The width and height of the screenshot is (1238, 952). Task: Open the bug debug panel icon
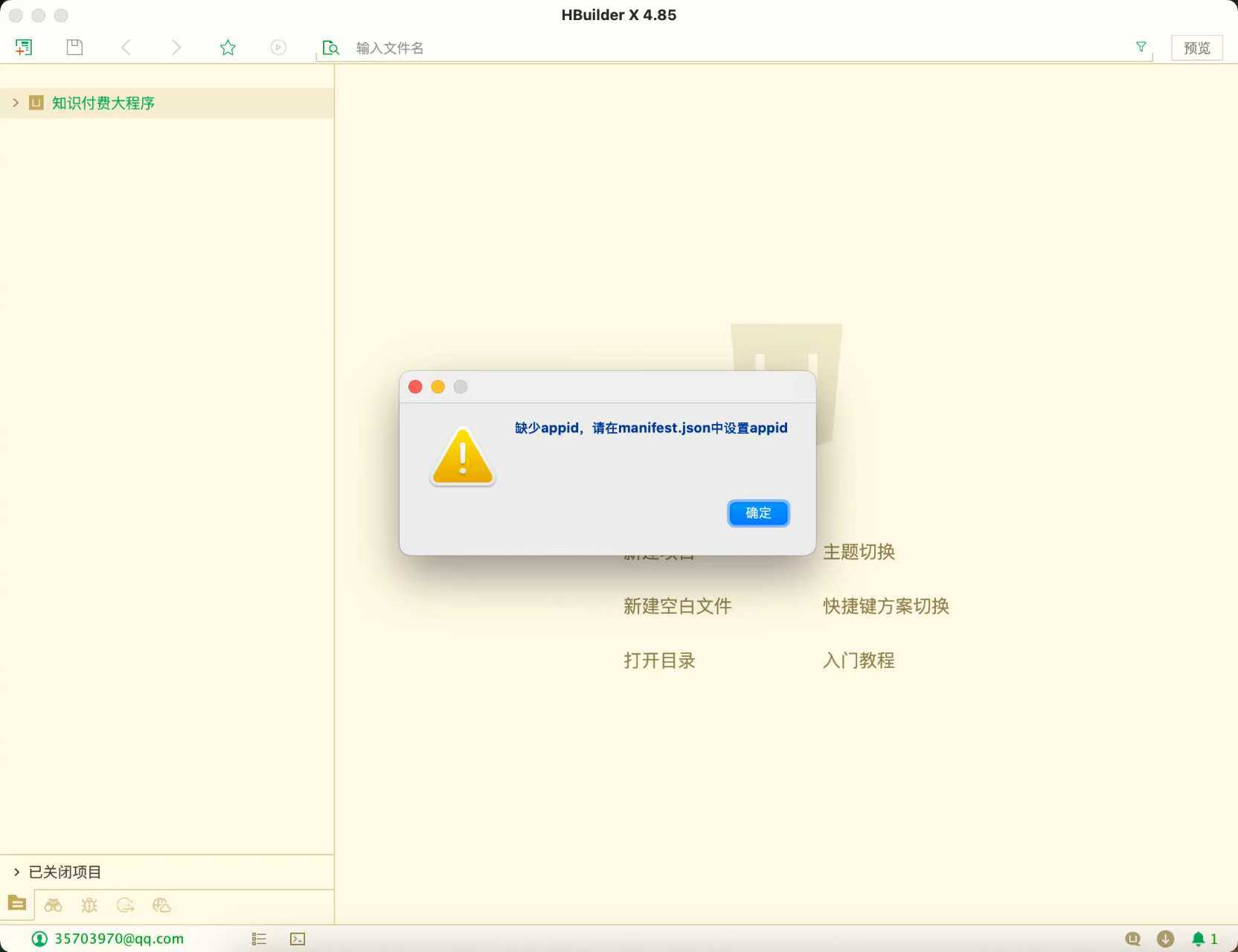coord(89,905)
